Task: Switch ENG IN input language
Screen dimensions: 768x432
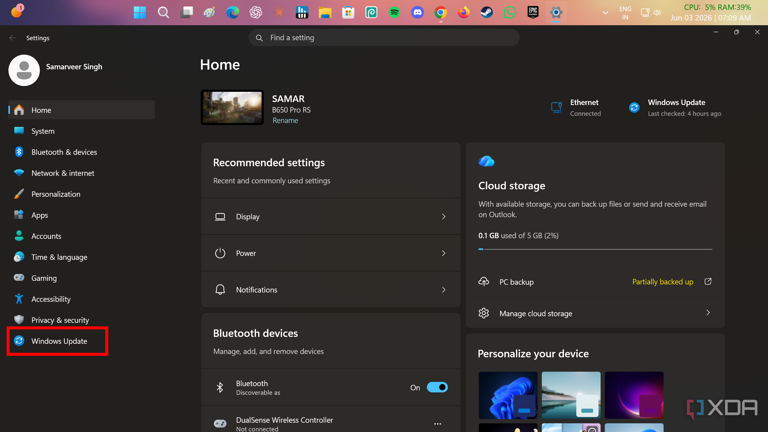Action: click(x=625, y=13)
